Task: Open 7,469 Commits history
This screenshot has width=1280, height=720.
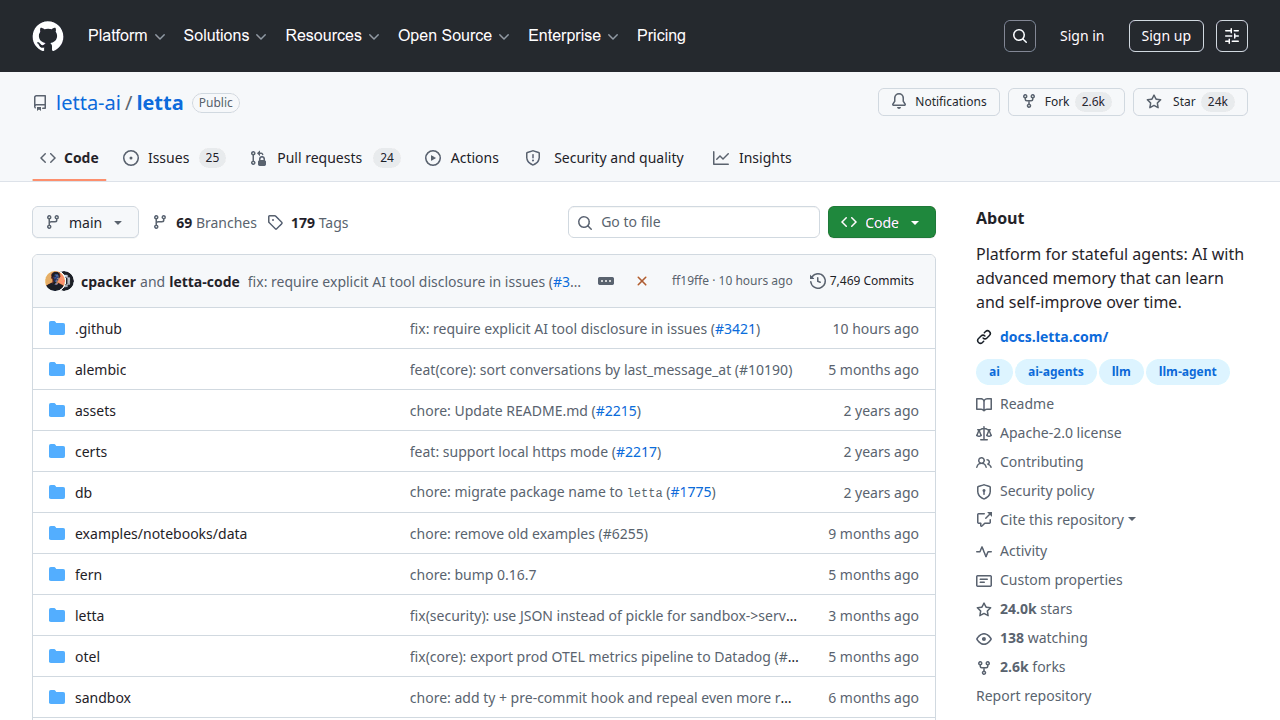Action: coord(862,281)
